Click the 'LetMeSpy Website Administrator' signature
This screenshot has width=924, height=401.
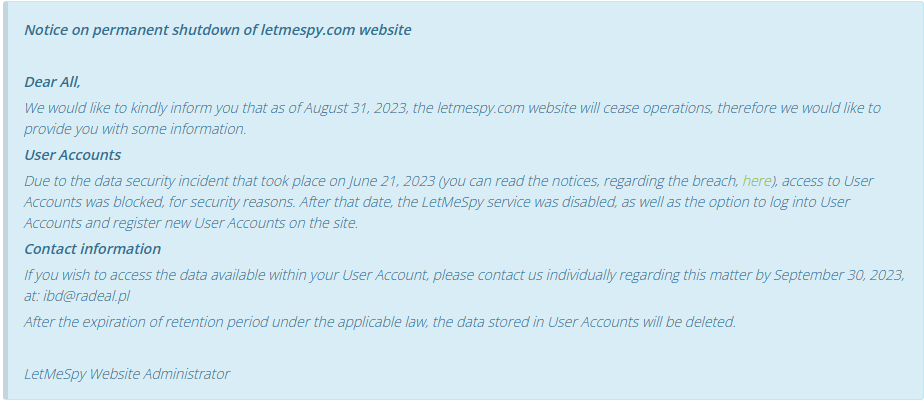coord(127,374)
